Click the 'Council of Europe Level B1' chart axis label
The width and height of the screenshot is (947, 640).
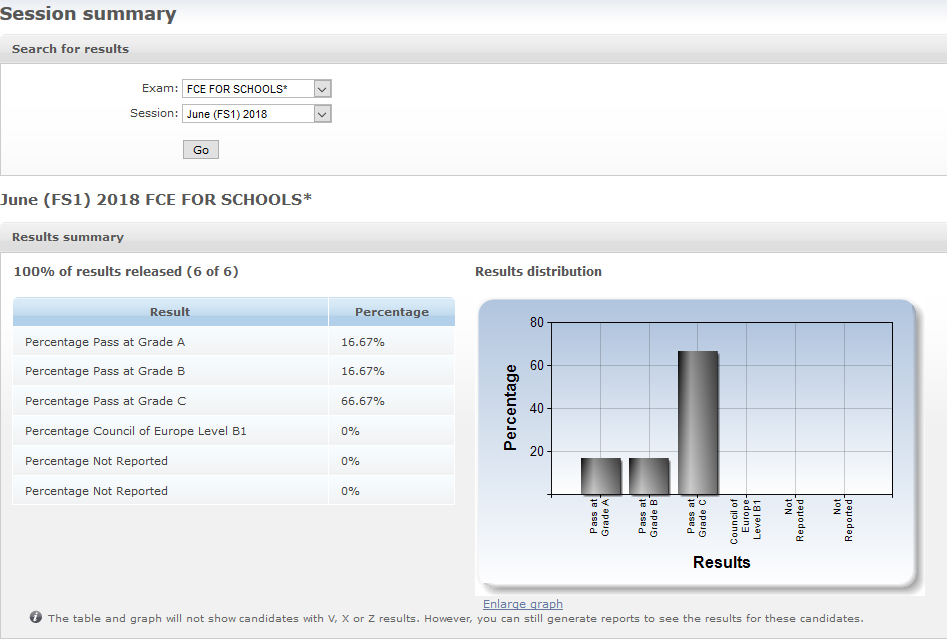(745, 521)
